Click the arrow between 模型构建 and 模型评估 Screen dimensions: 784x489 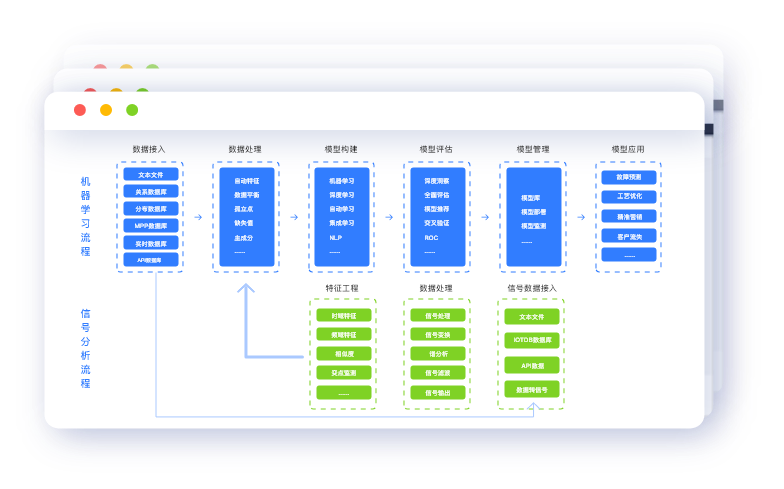coord(390,217)
